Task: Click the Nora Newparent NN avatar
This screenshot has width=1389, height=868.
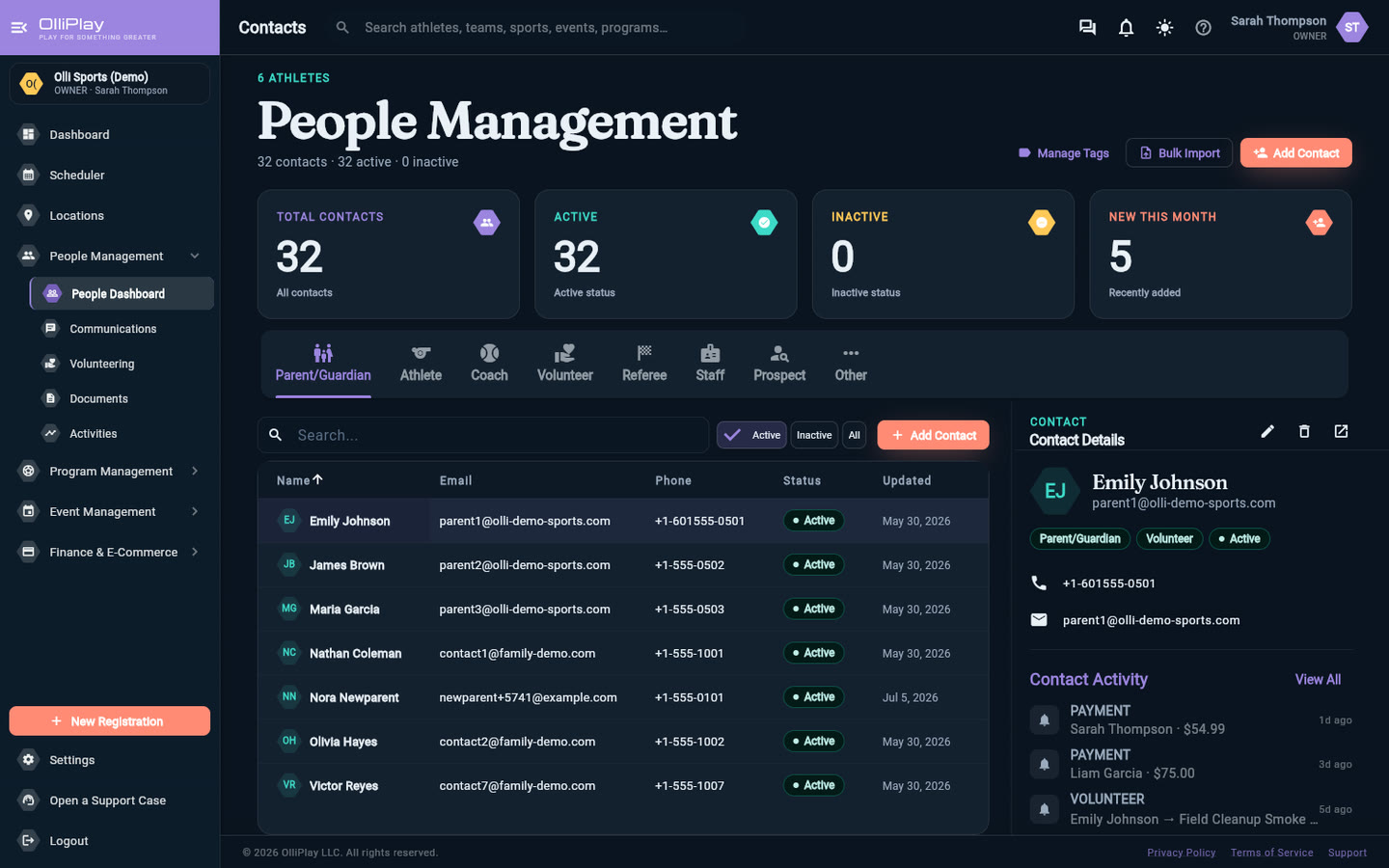Action: tap(288, 697)
